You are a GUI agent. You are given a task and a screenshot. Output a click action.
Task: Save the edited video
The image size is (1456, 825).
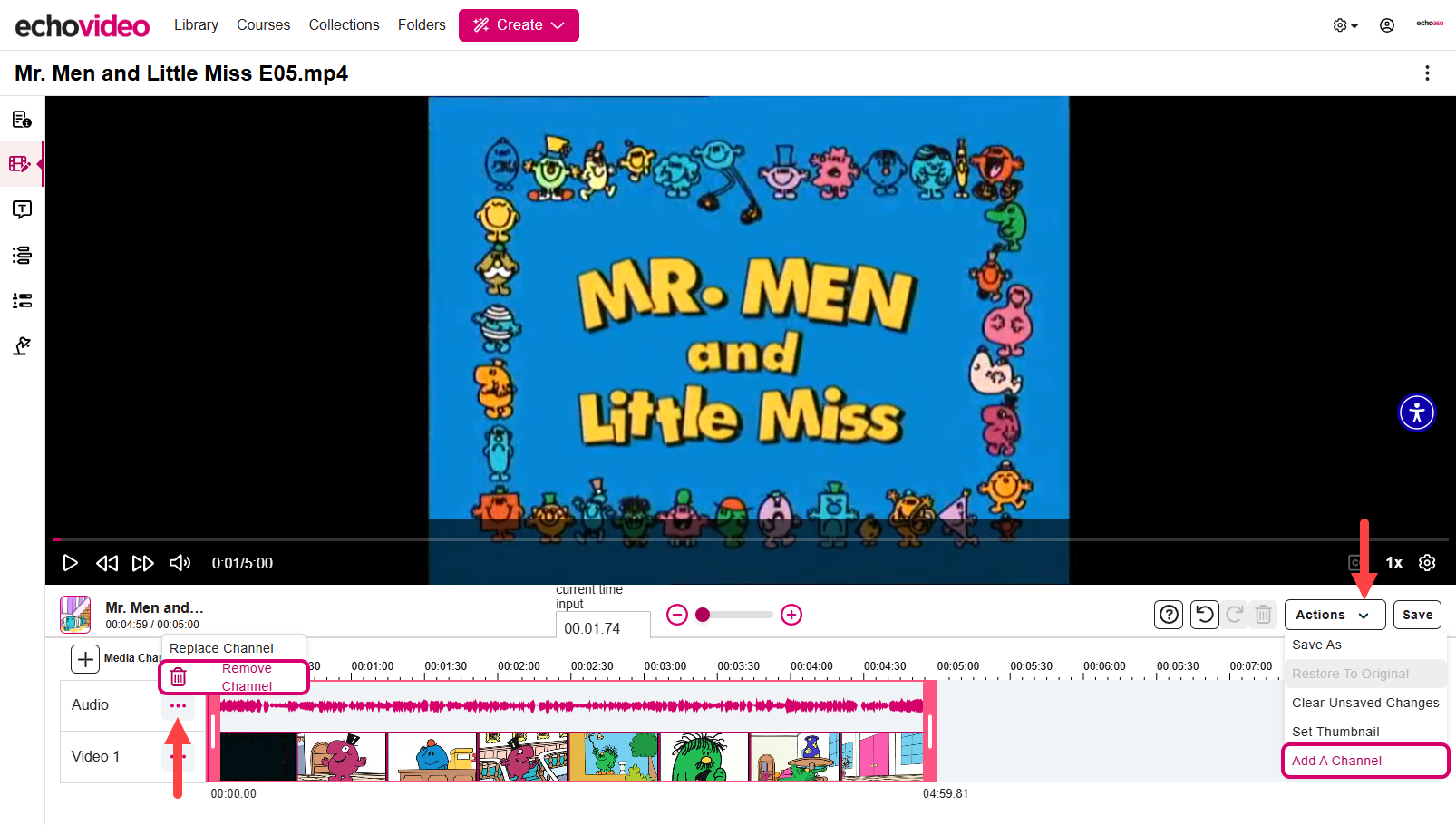tap(1417, 615)
